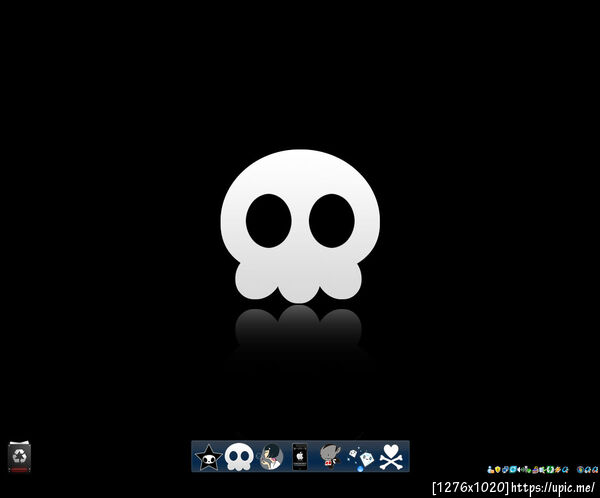Open the milk carton characters dock icon
600x498 pixels.
pos(361,458)
